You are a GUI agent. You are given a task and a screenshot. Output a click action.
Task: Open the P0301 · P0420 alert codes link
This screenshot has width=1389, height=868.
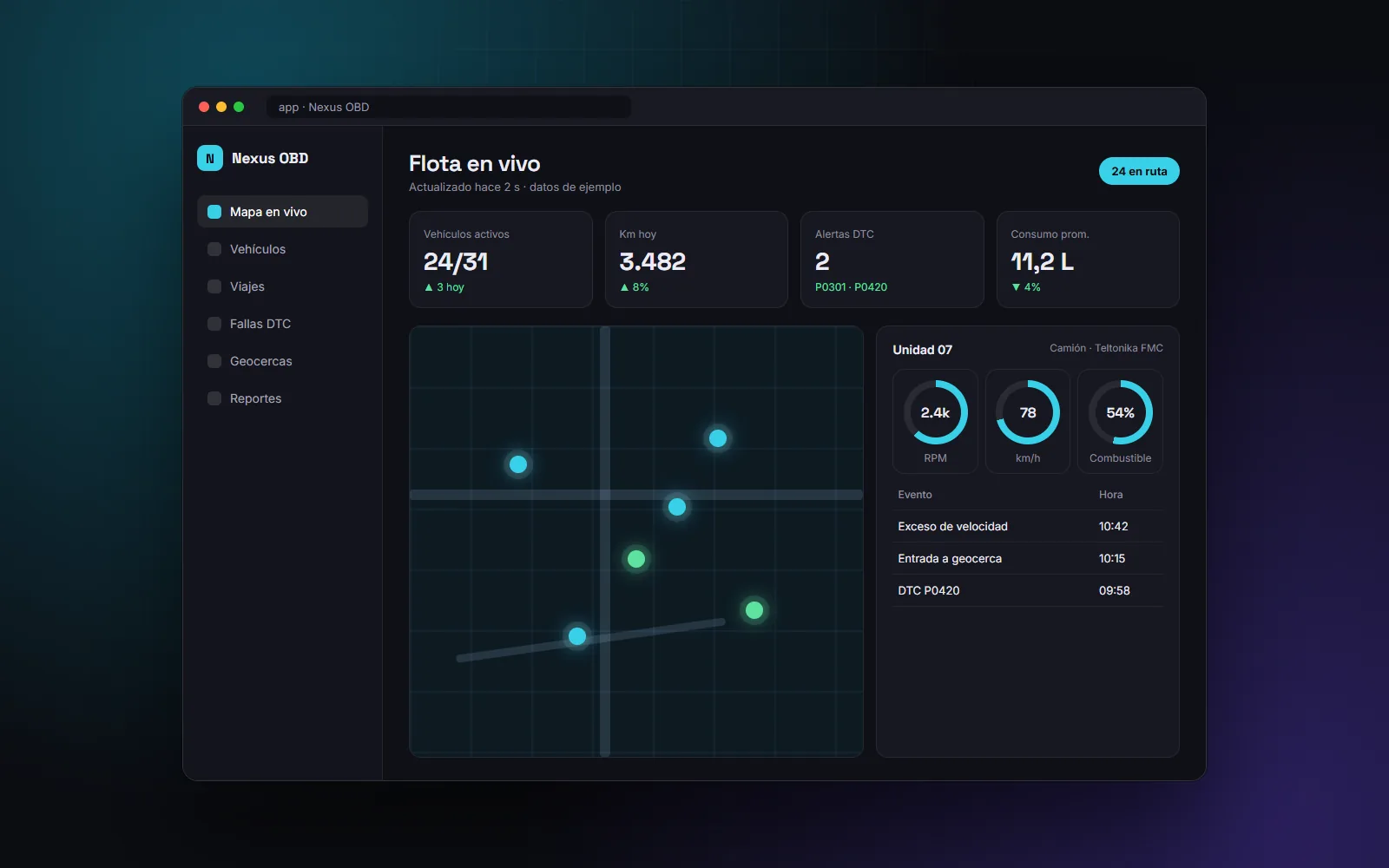point(851,287)
